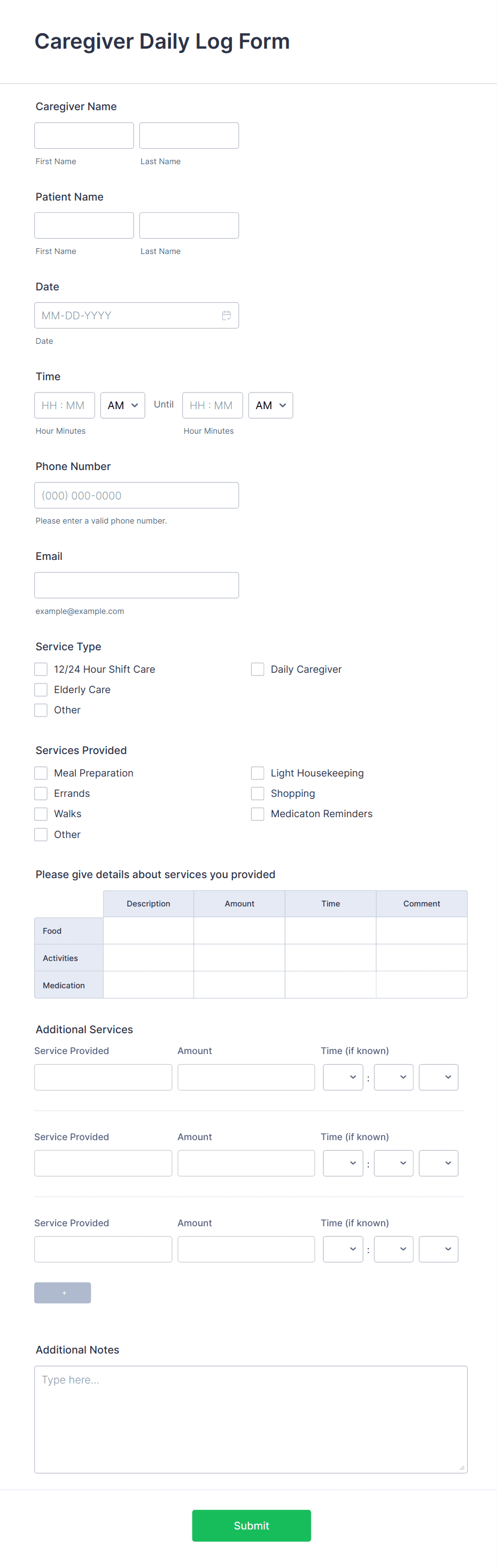Screen dimensions: 497x1568
Task: Open the AM dropdown after Until
Action: coord(270,405)
